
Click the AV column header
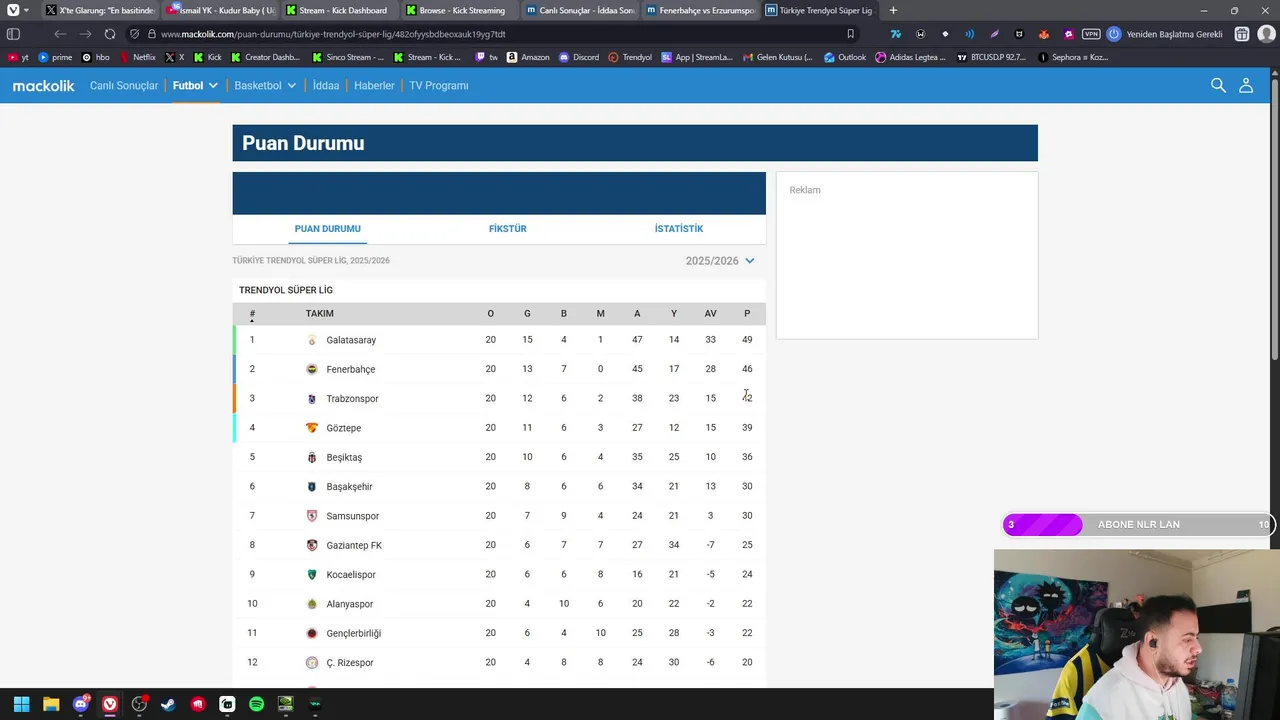pyautogui.click(x=710, y=314)
